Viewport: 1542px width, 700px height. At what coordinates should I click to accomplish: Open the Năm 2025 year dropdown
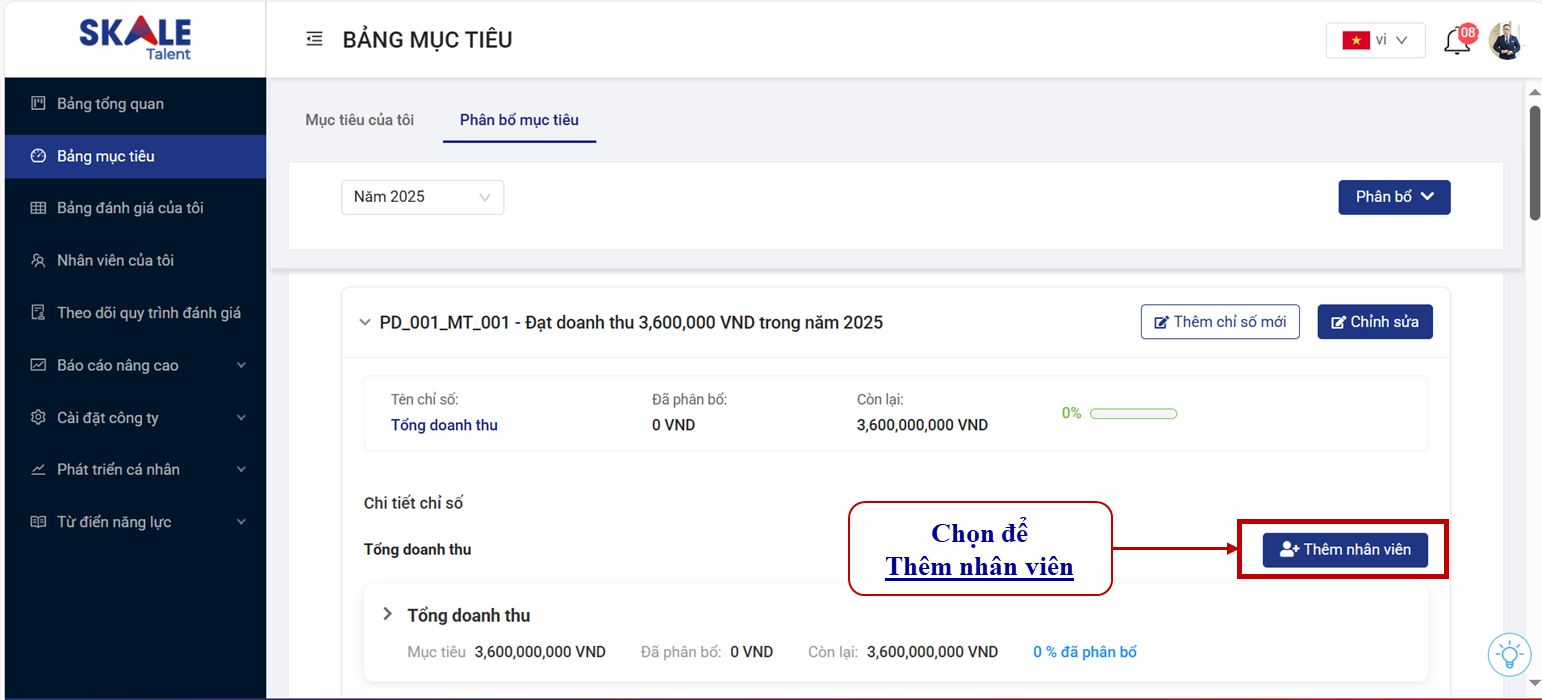point(422,197)
